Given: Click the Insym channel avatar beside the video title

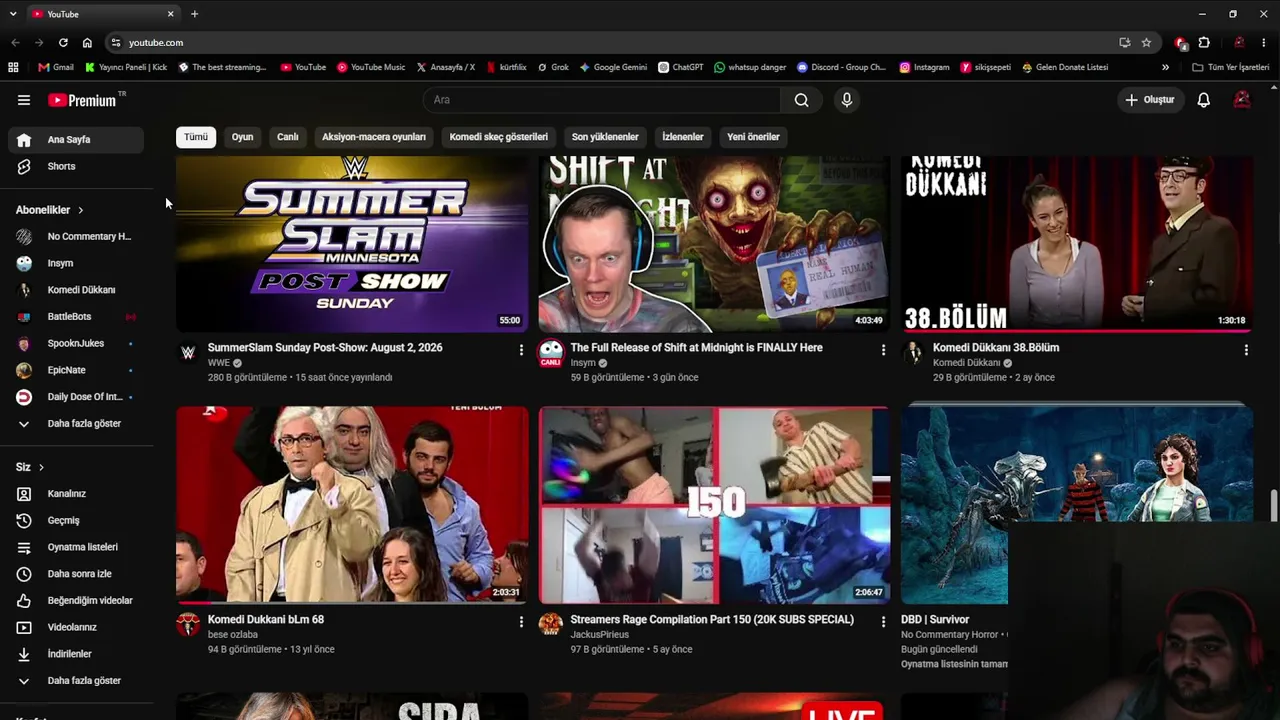Looking at the screenshot, I should coord(551,352).
